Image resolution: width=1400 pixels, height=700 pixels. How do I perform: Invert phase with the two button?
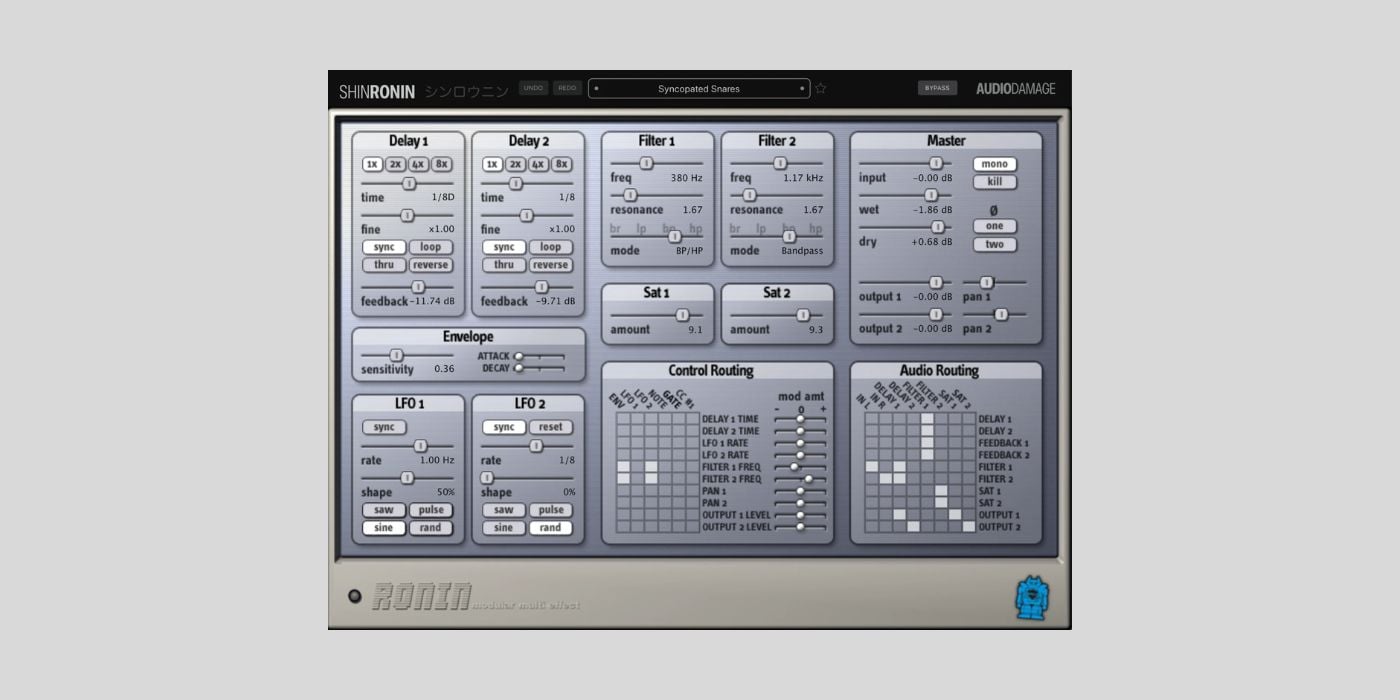click(x=995, y=244)
